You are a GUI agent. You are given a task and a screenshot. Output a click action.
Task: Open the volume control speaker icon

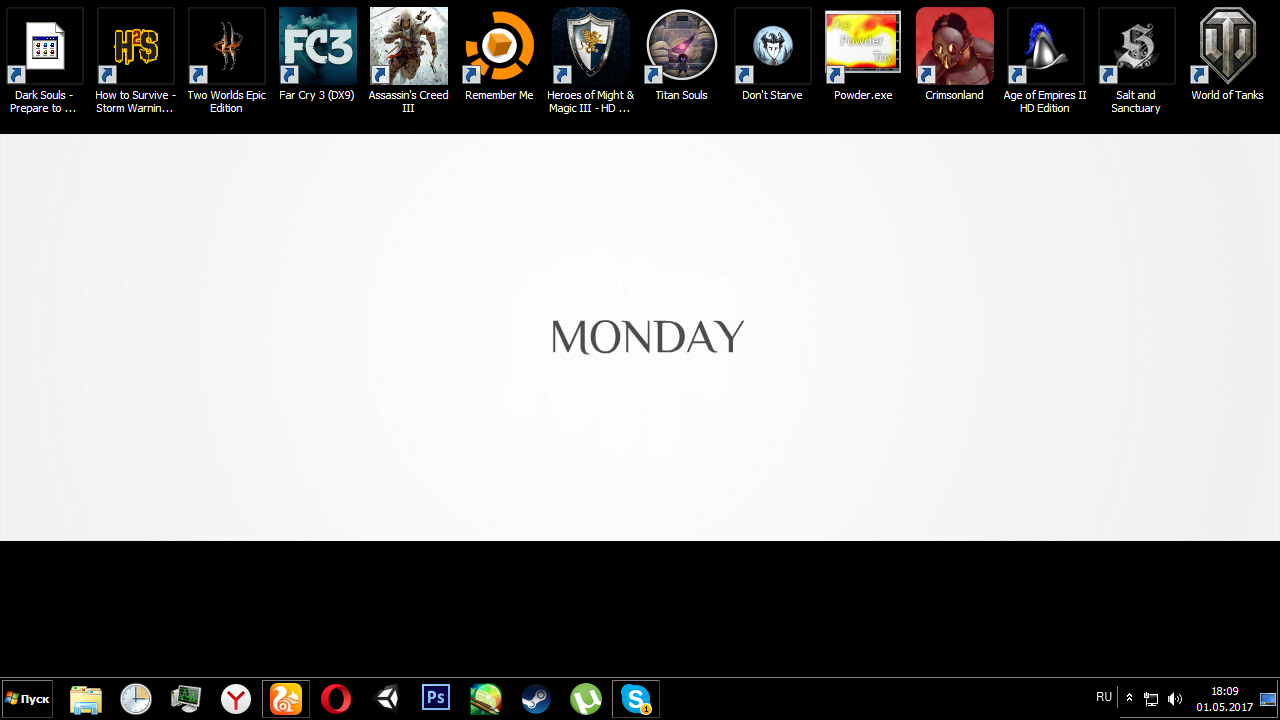1175,699
